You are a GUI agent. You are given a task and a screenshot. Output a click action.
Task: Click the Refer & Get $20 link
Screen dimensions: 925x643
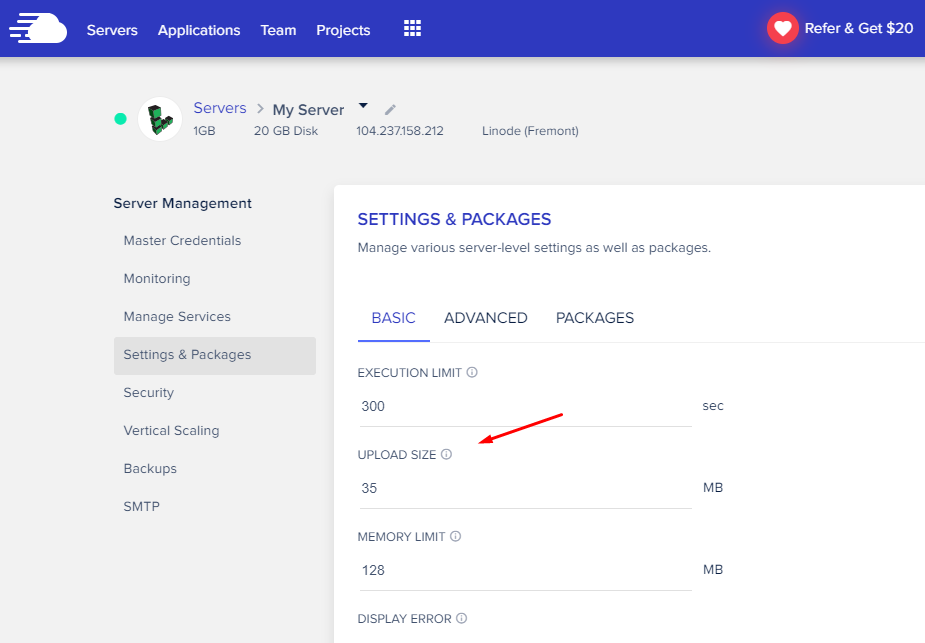[858, 28]
